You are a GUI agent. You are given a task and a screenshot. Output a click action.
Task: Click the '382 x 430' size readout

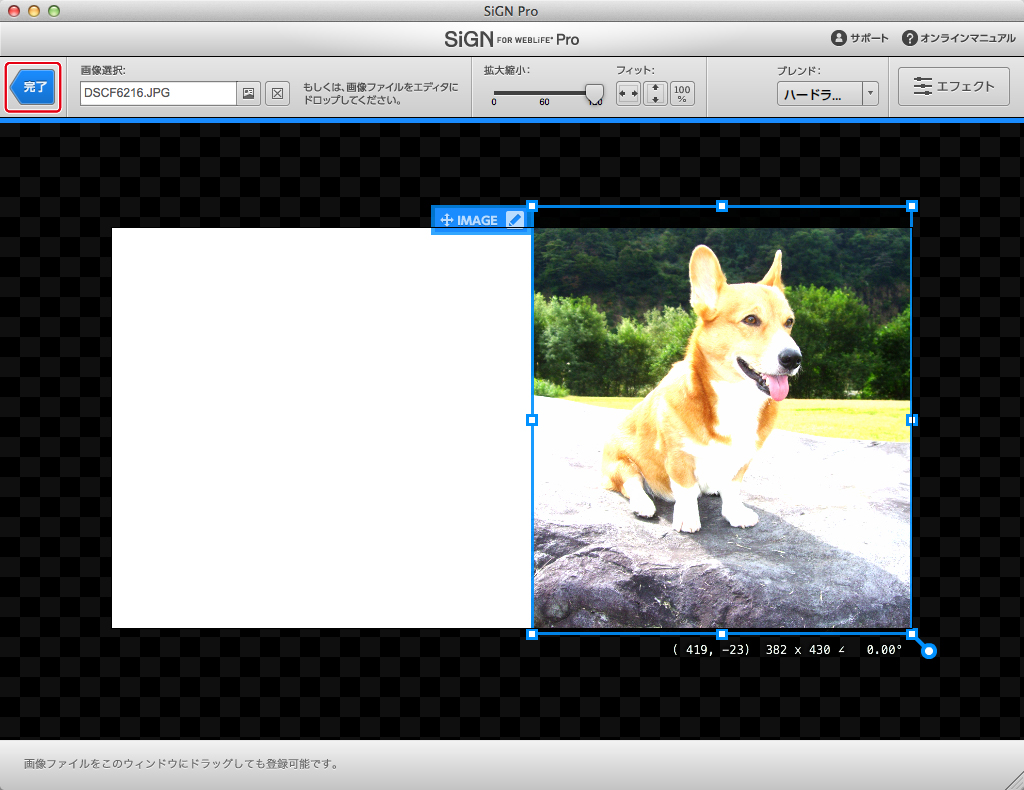798,650
